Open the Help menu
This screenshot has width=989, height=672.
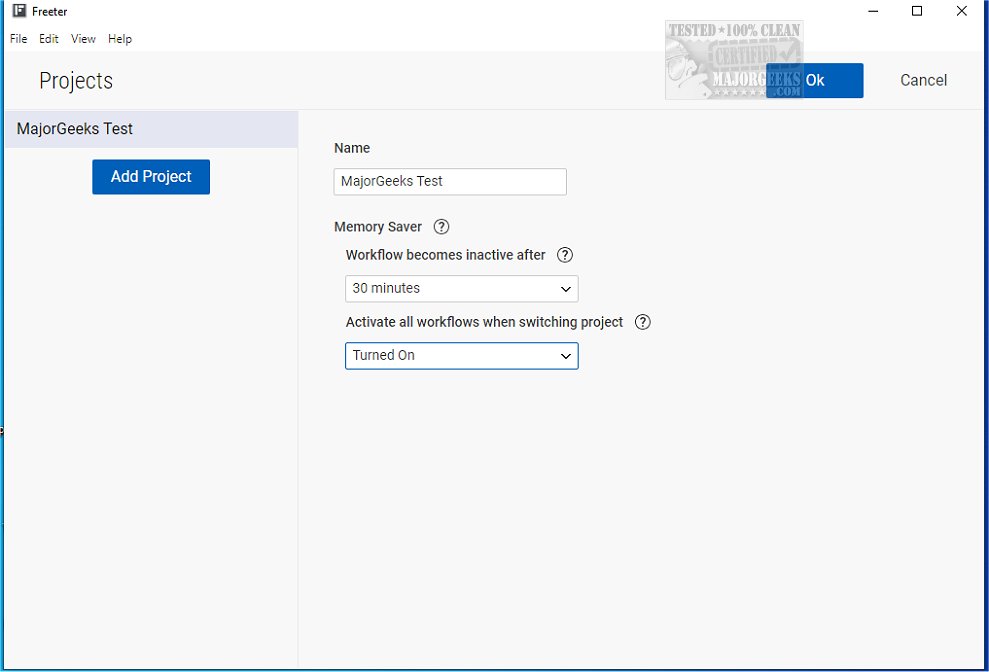(120, 39)
